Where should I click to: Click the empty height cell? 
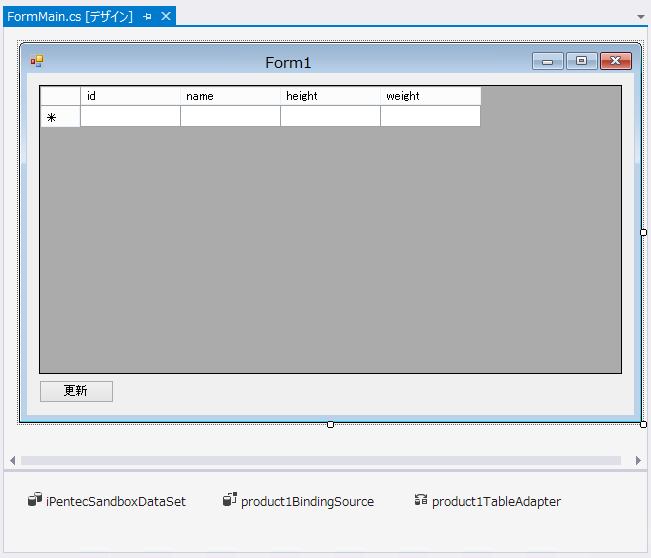click(330, 116)
